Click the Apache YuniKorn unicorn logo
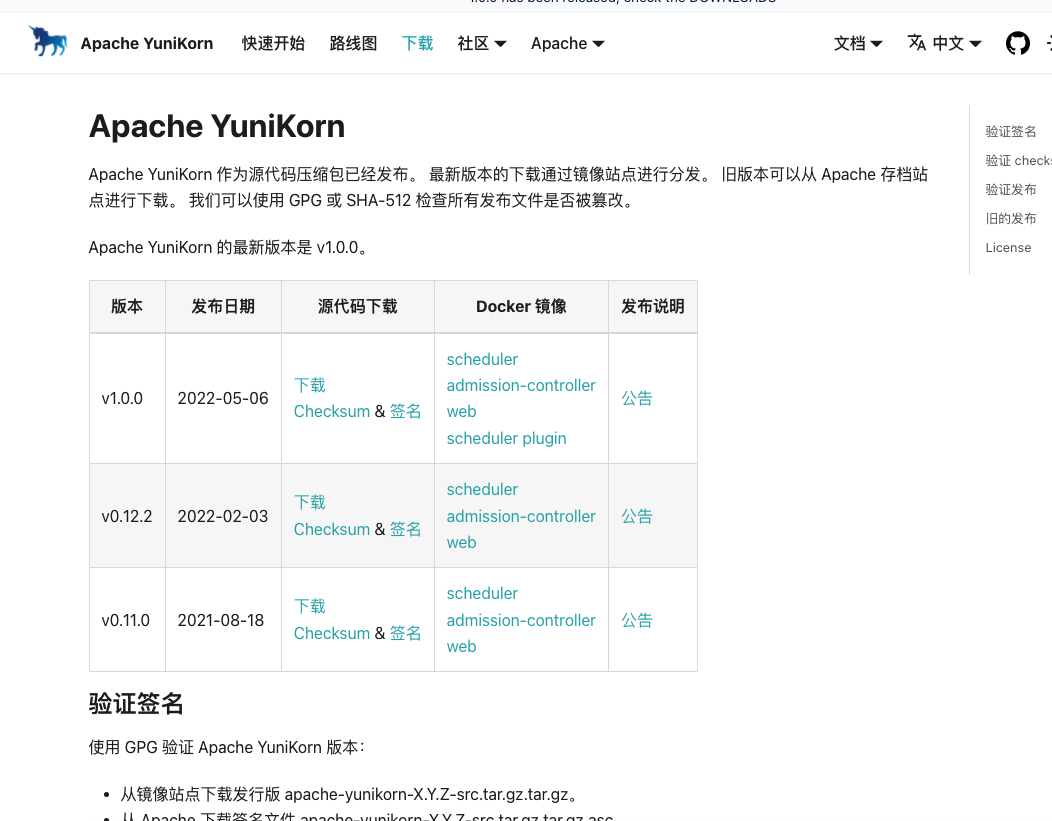This screenshot has width=1052, height=821. 48,42
